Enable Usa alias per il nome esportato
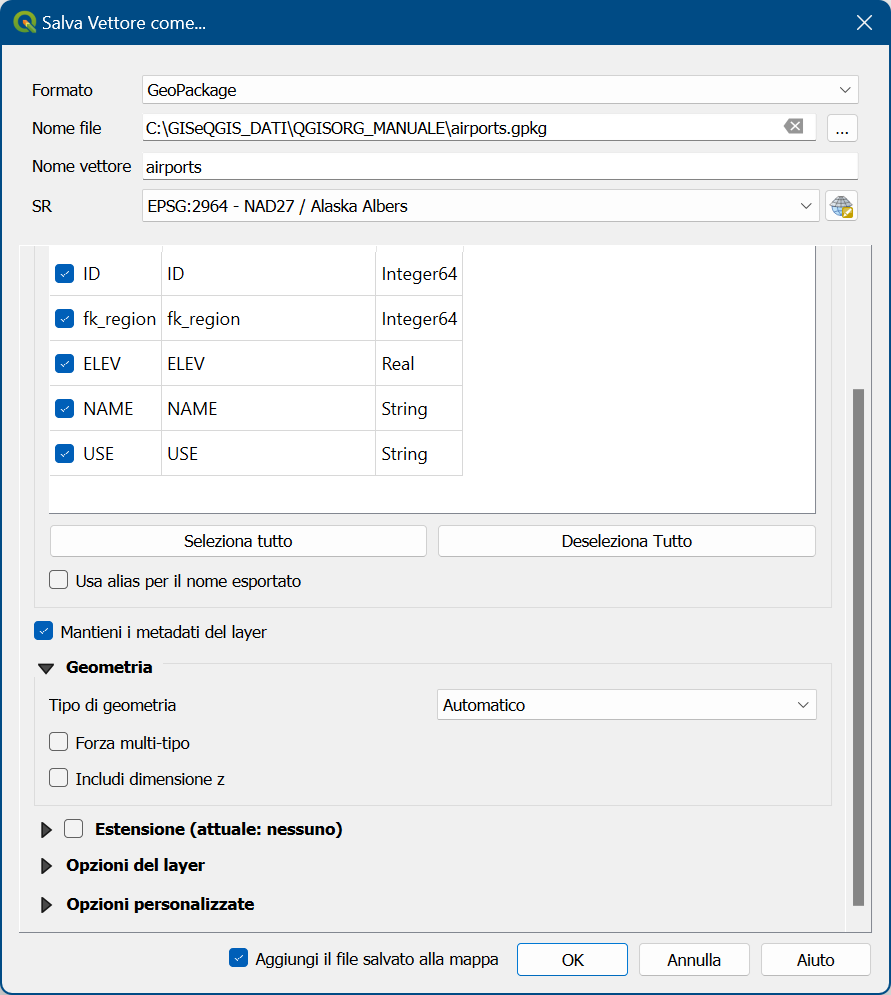 pos(59,580)
